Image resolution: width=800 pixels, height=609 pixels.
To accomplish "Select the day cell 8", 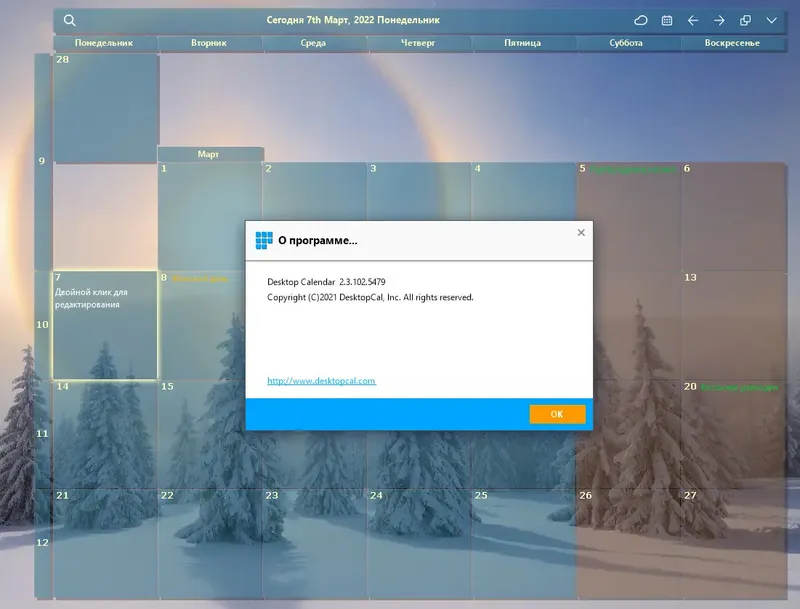I will pyautogui.click(x=202, y=325).
